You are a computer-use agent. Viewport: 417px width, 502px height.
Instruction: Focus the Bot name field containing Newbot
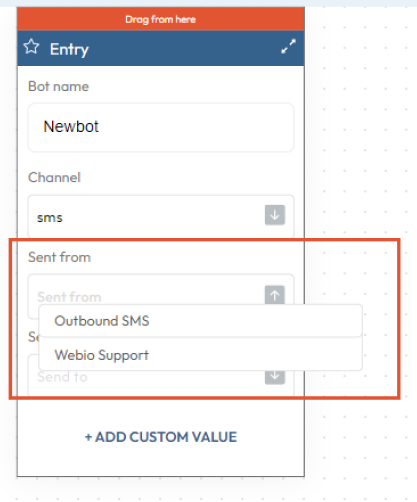point(161,127)
